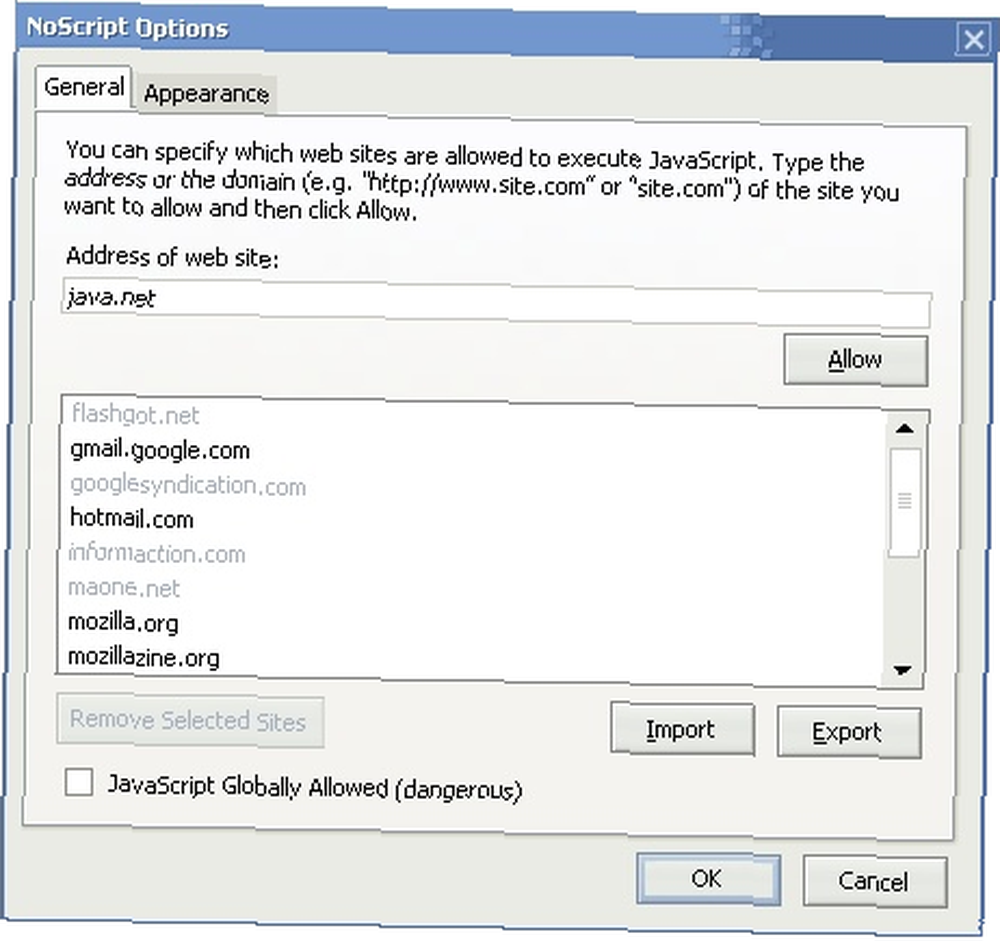Select hotmail.com in the site list
The image size is (1000, 941).
pos(131,519)
